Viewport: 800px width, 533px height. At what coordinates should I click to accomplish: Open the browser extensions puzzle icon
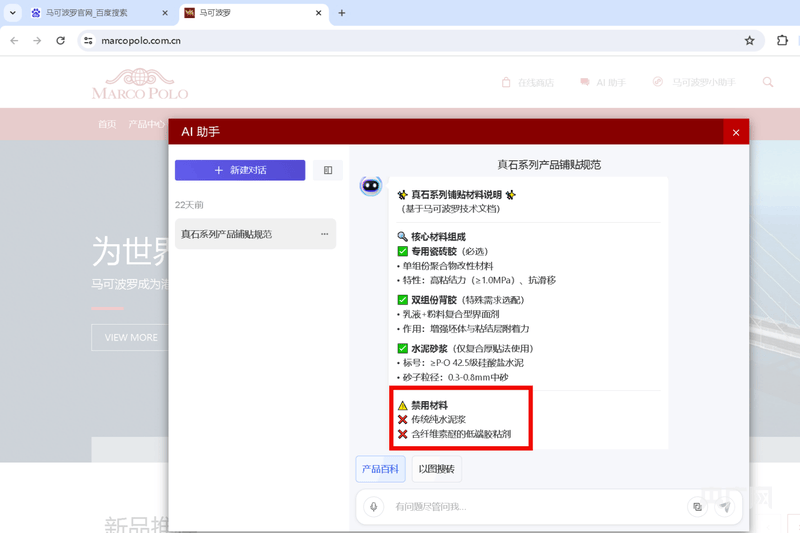782,40
